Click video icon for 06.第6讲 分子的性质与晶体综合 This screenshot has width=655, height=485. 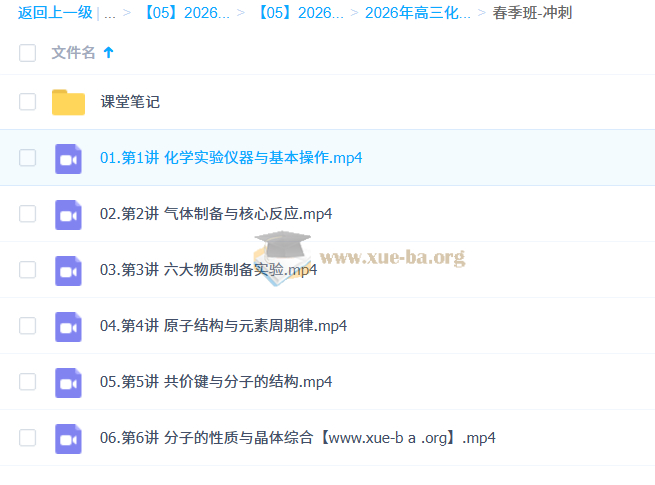pyautogui.click(x=68, y=438)
